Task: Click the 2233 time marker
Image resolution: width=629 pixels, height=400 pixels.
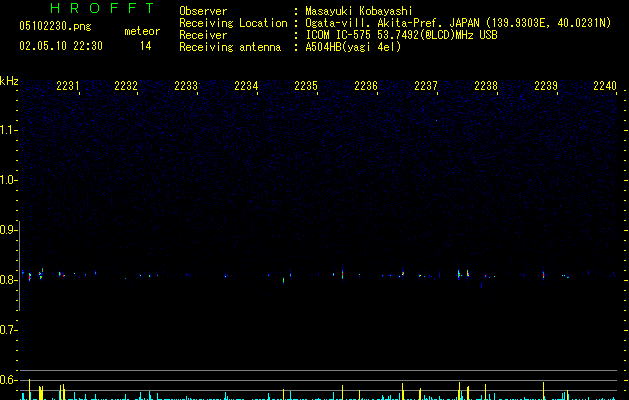Action: point(186,86)
